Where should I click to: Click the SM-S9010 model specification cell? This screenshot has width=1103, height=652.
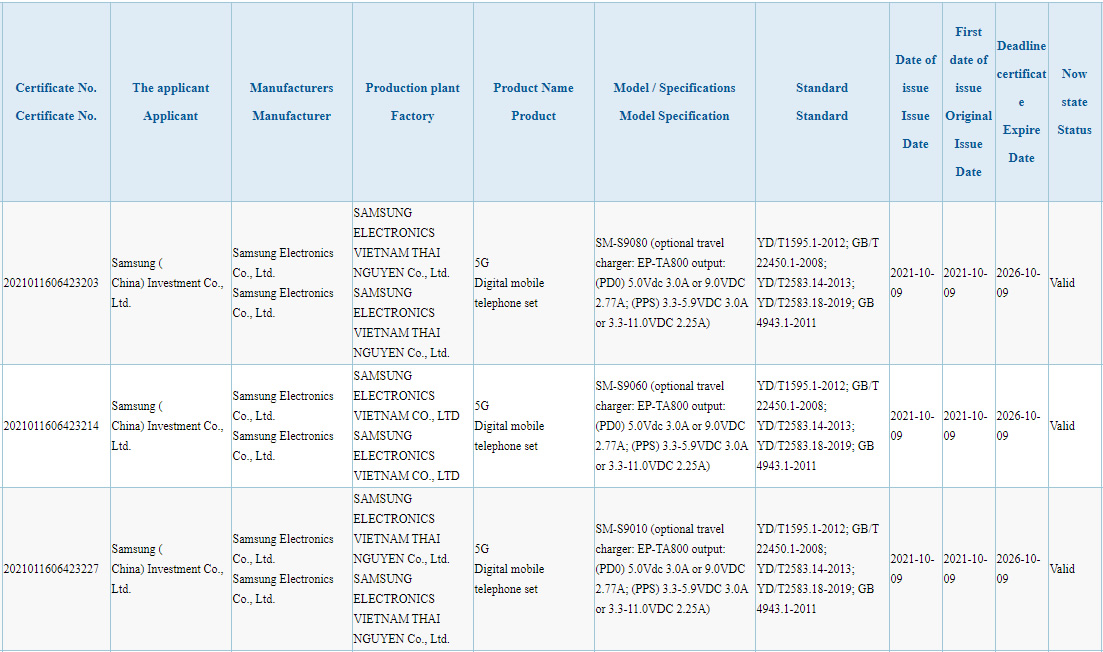click(x=675, y=568)
